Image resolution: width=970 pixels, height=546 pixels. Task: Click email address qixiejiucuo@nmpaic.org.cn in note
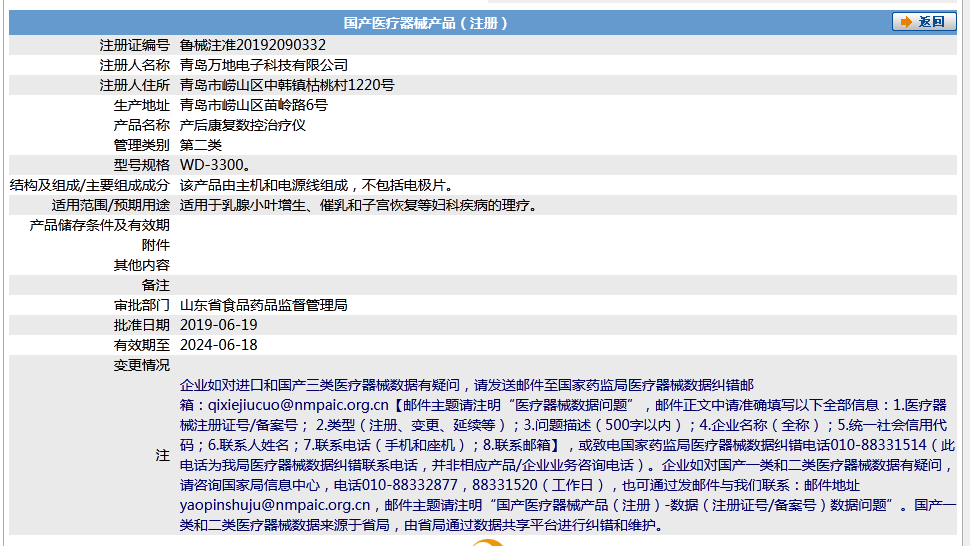298,405
